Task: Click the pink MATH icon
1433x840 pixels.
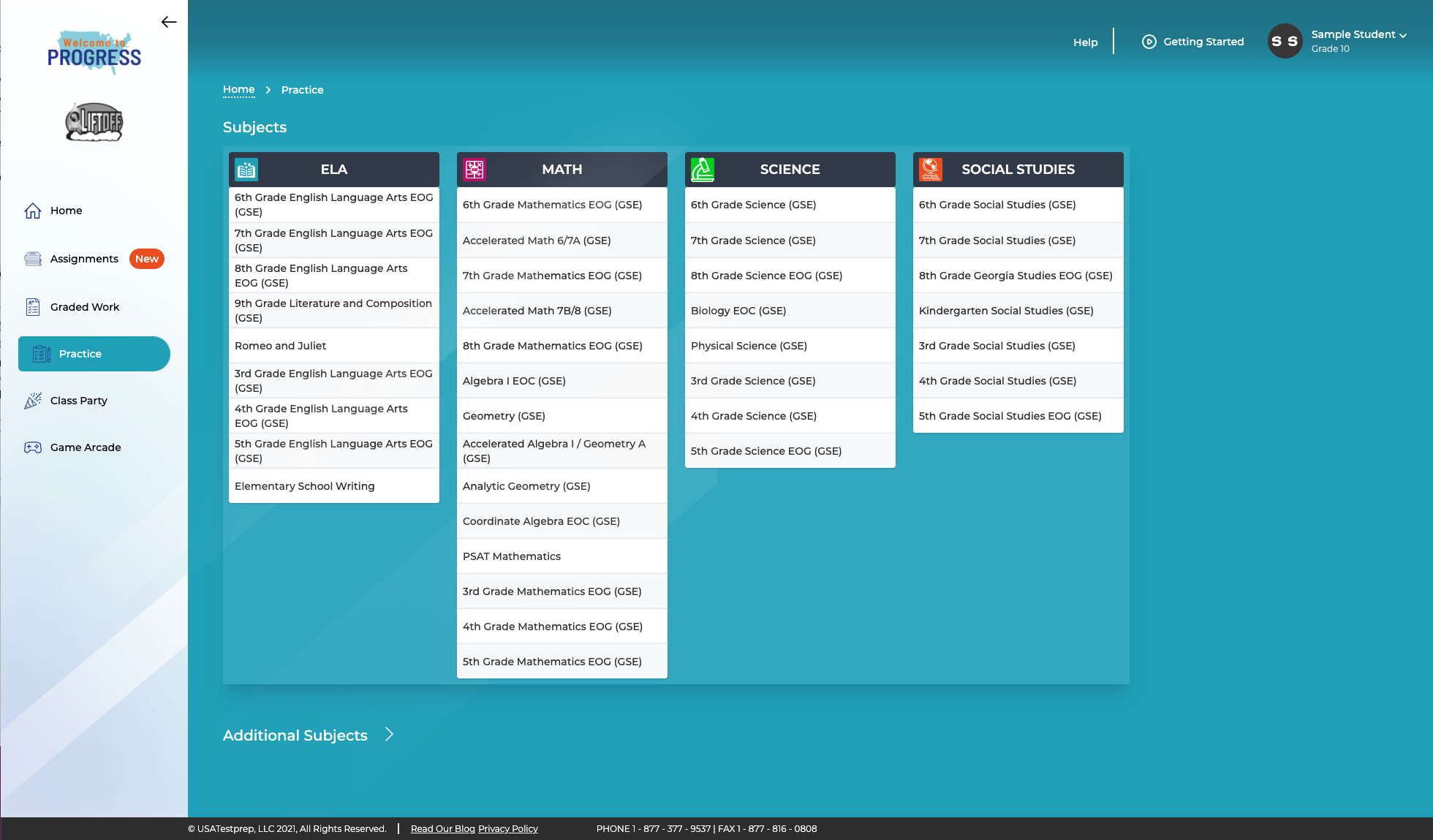Action: [474, 169]
